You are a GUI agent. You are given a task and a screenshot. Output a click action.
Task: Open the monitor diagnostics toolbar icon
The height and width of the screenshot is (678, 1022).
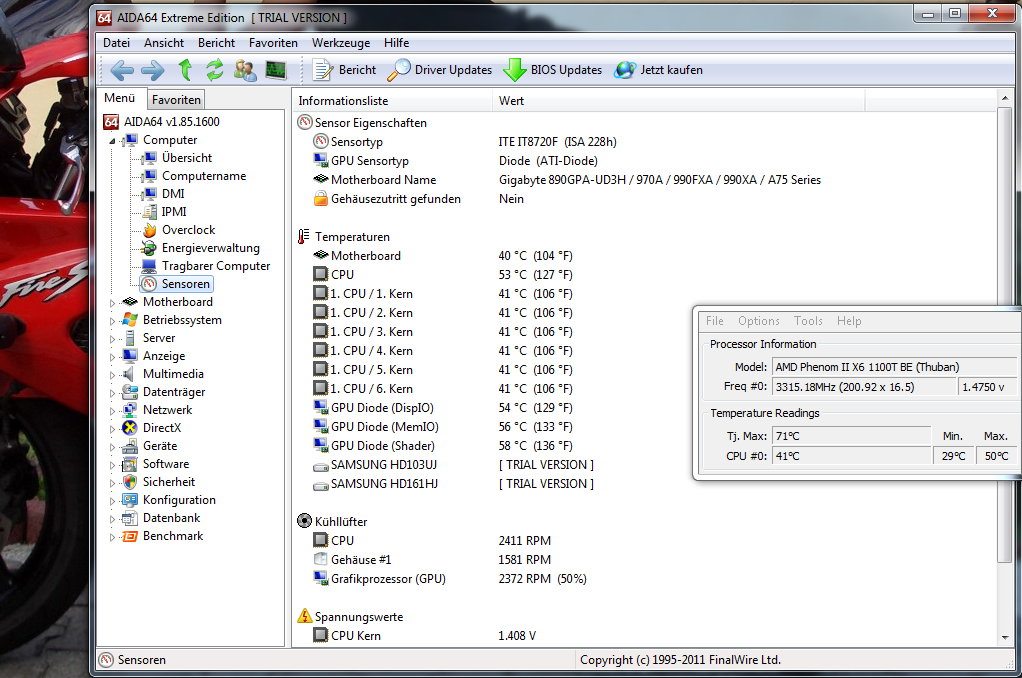click(x=276, y=70)
